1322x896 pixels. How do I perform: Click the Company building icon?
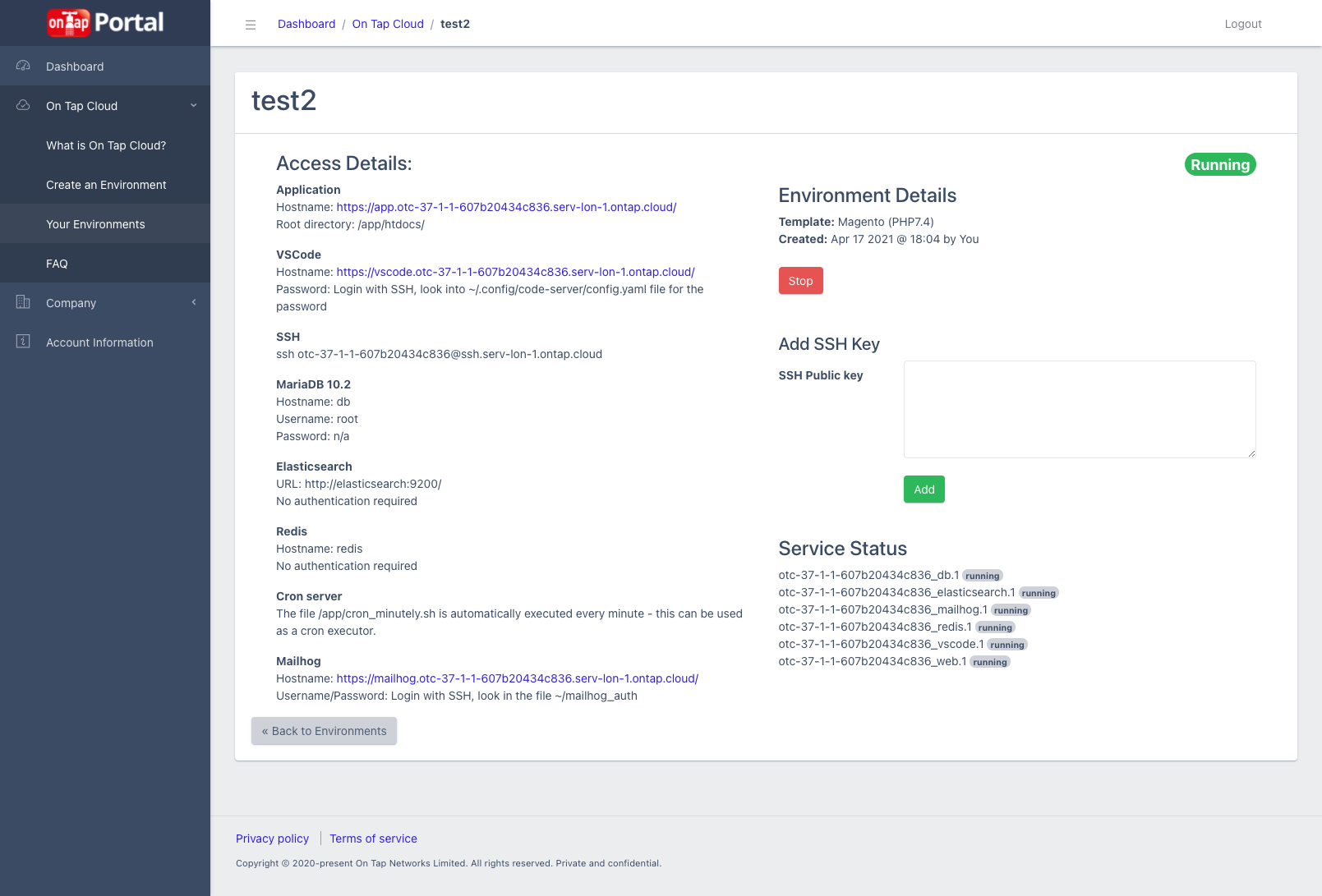tap(23, 302)
